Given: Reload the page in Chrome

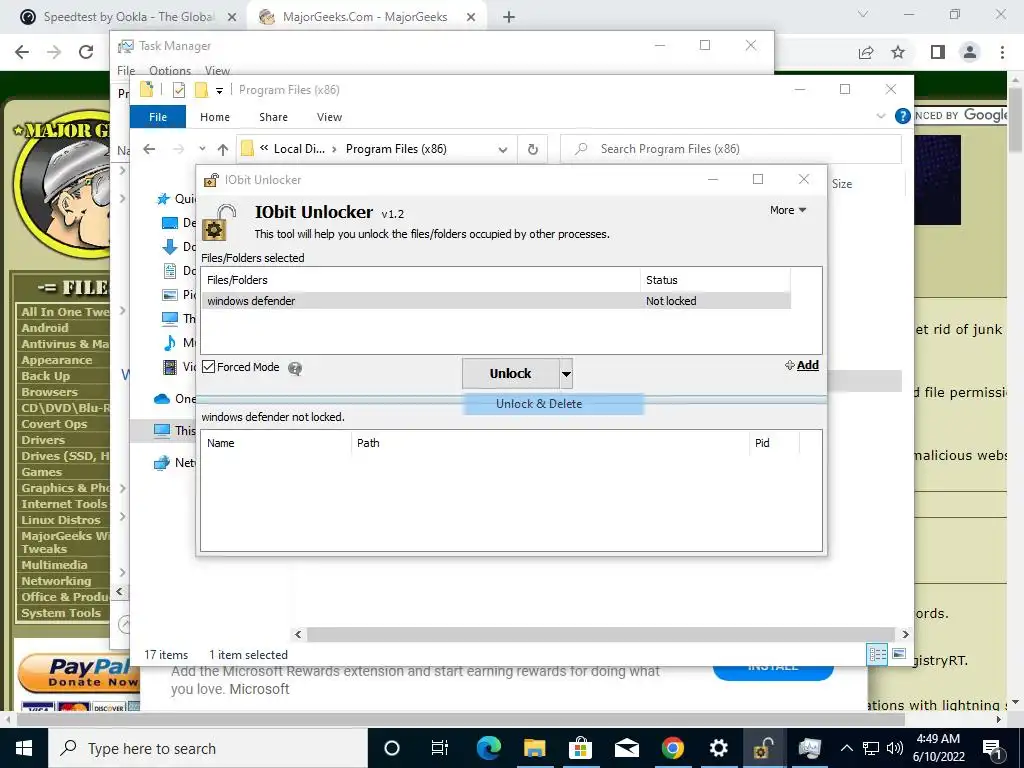Looking at the screenshot, I should (x=86, y=52).
